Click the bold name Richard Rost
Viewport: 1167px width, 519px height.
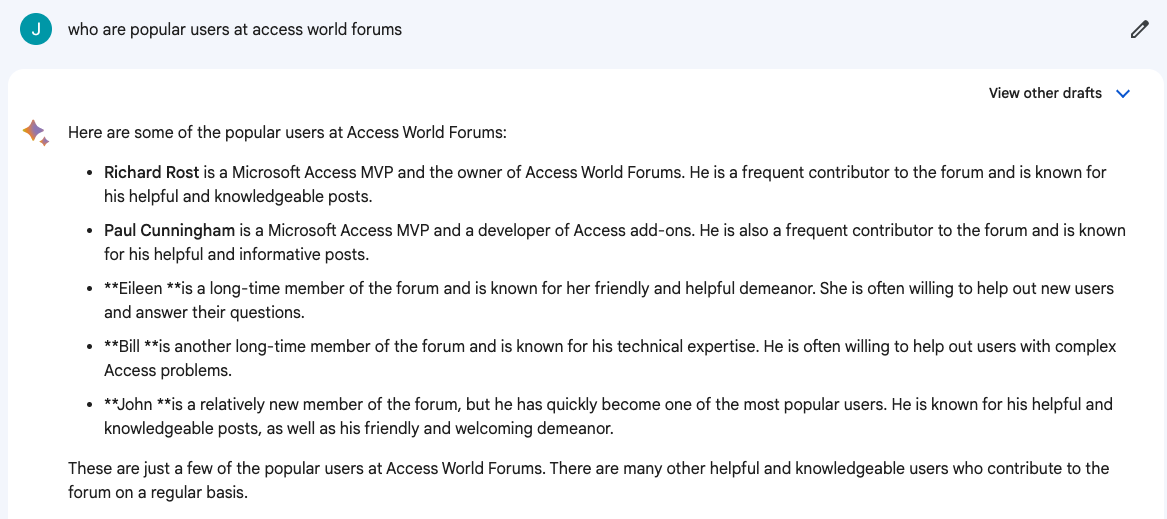(x=152, y=173)
